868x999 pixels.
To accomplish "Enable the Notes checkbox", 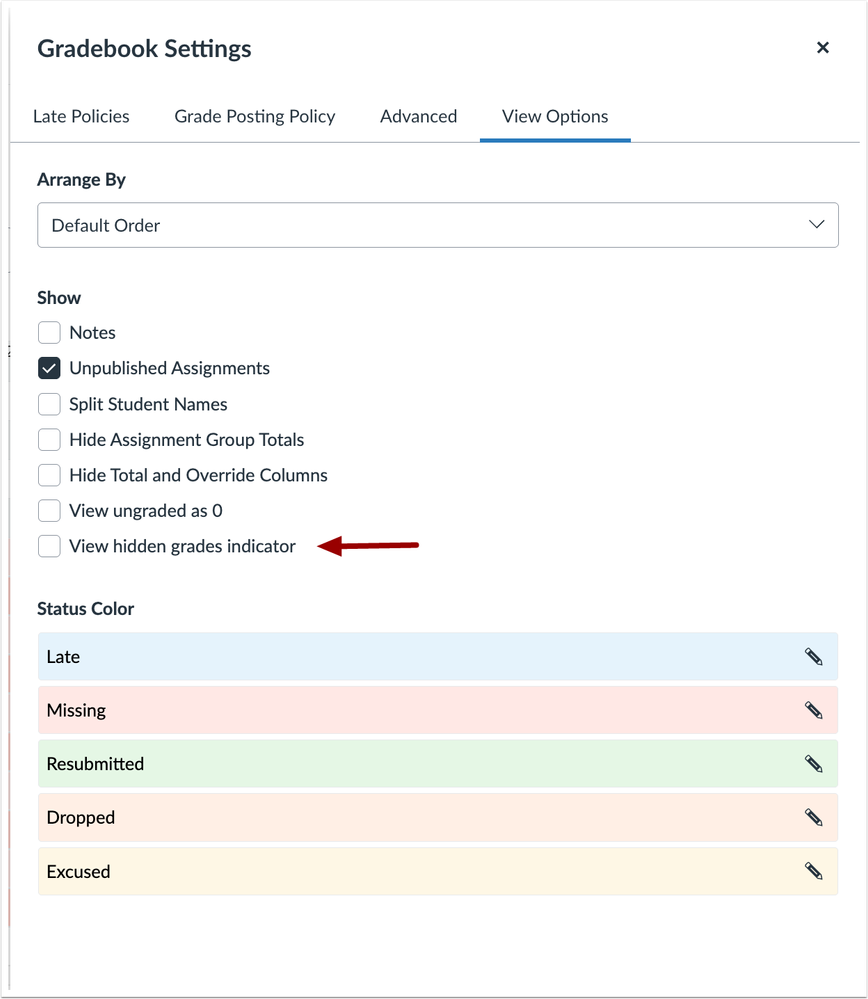I will (x=49, y=333).
